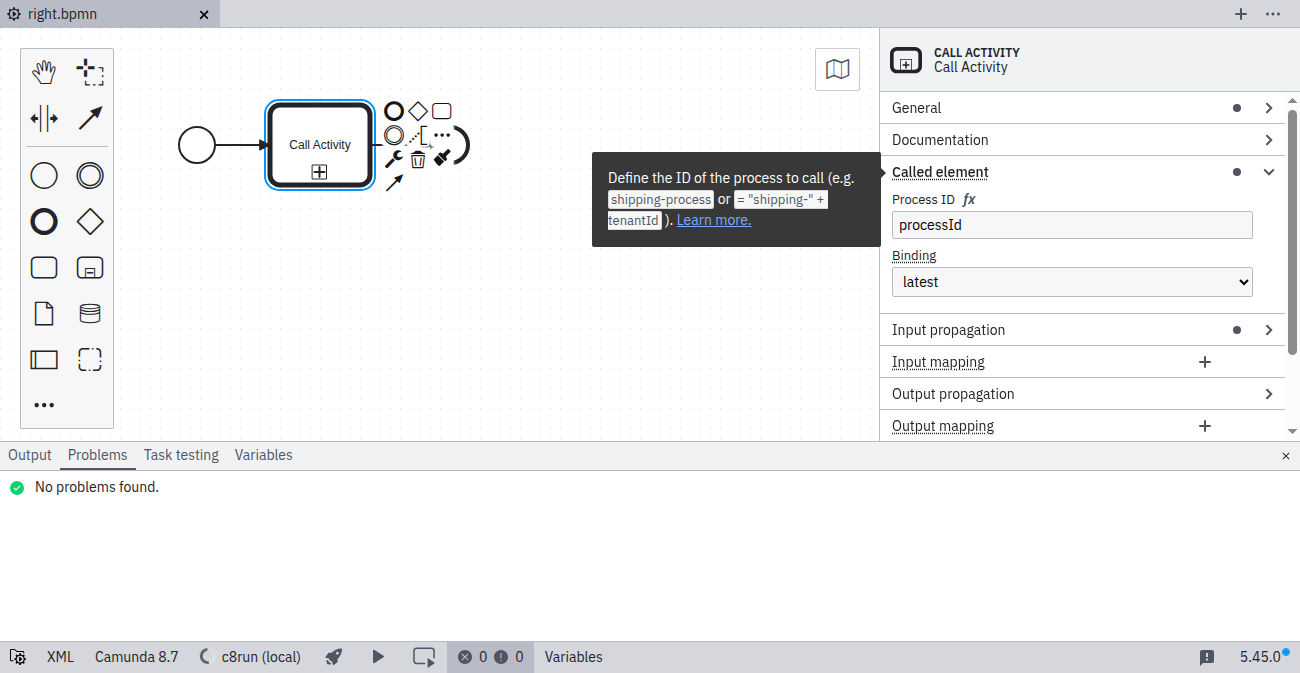Open the Binding dropdown showing latest
Screen dimensions: 1300x673
[1071, 281]
